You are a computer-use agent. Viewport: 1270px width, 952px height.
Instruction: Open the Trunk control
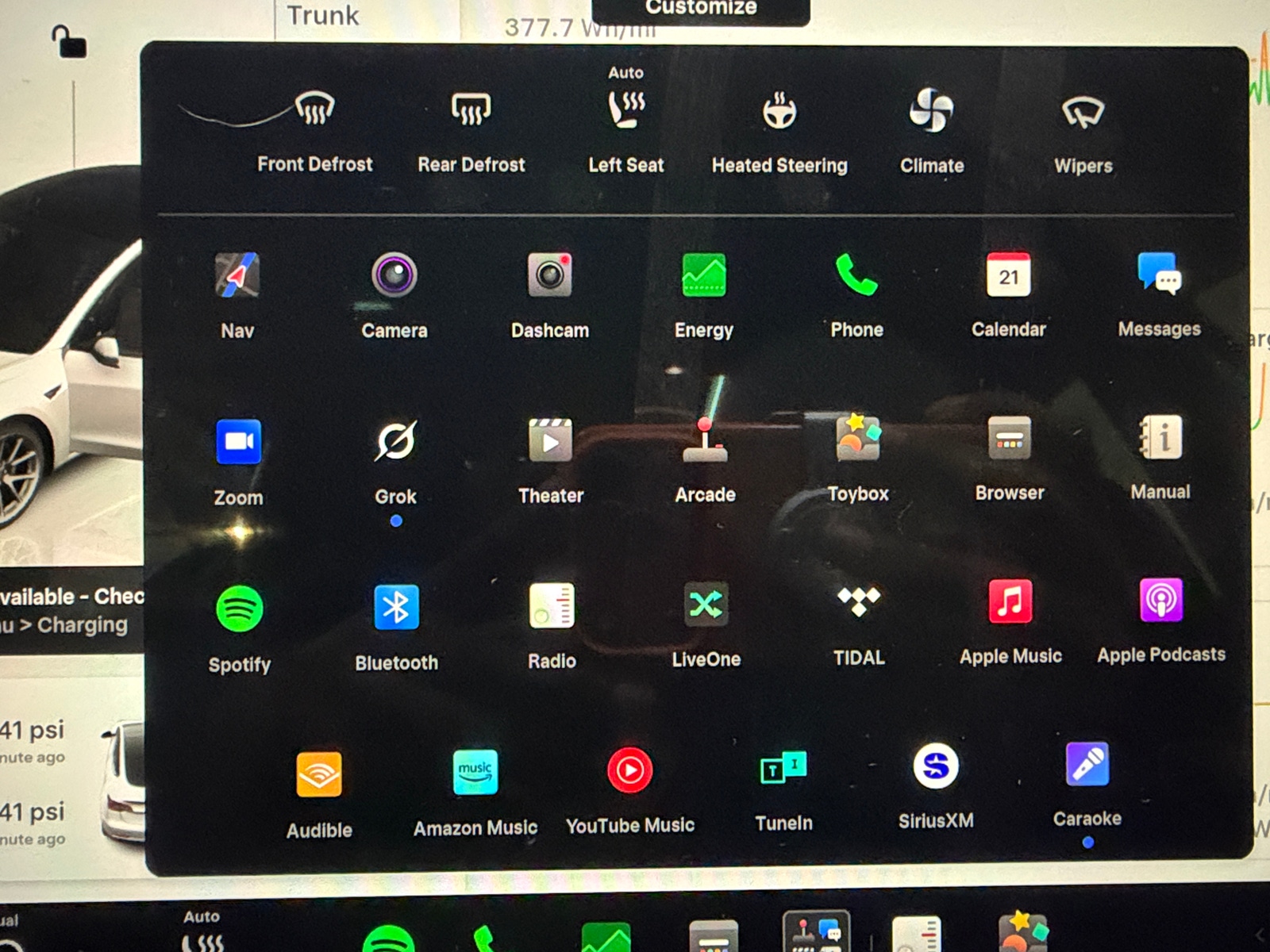pos(323,15)
